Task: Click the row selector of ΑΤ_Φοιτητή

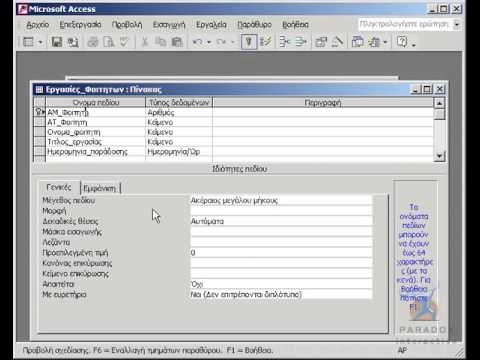Action: (40, 122)
